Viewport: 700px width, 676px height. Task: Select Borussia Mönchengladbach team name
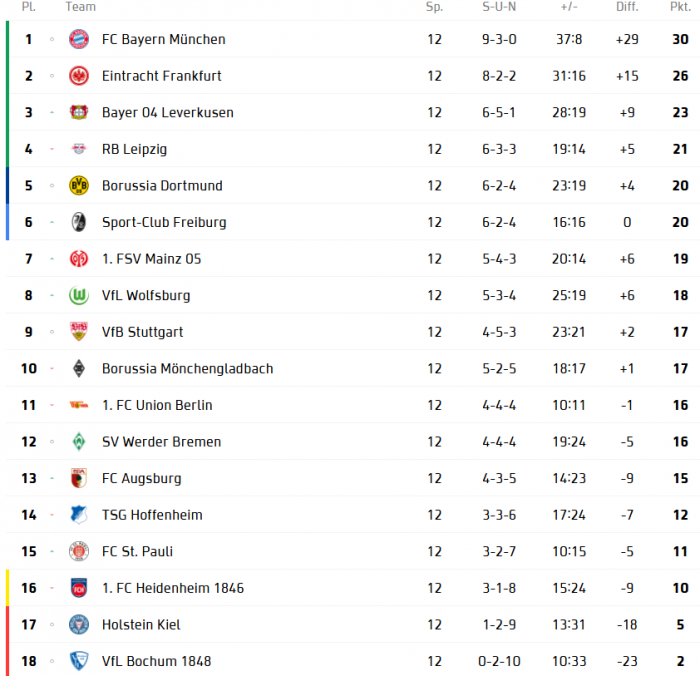[x=187, y=368]
